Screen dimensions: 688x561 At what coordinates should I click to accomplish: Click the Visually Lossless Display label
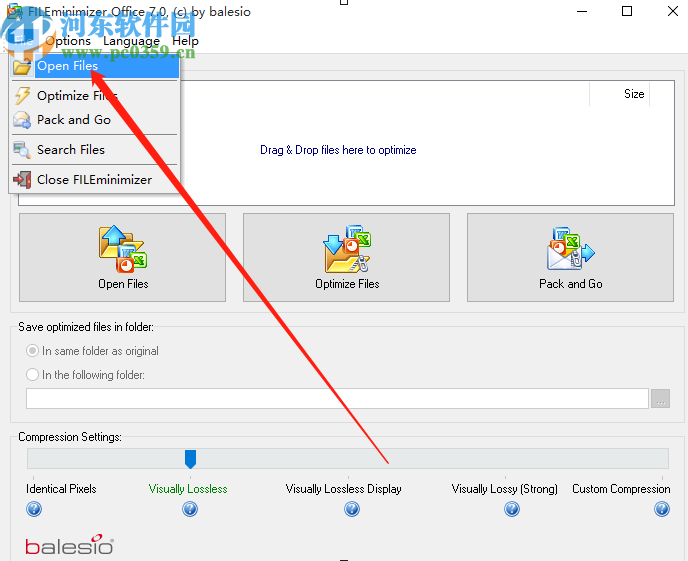pos(344,489)
